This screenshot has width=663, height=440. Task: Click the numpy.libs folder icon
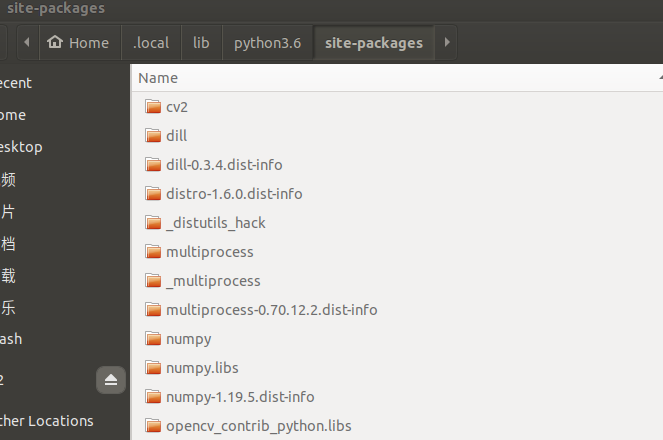pyautogui.click(x=153, y=368)
